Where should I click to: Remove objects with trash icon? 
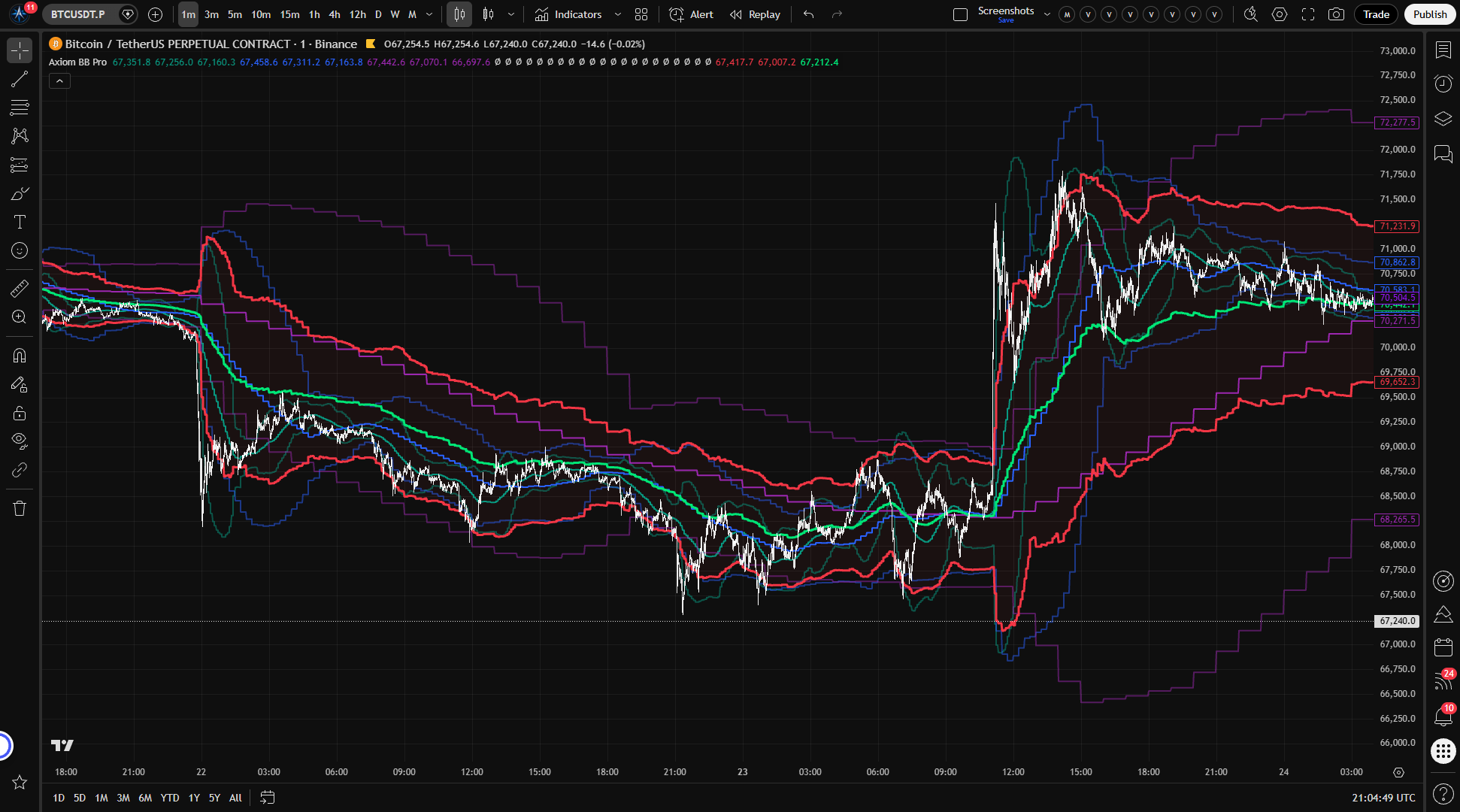[x=20, y=508]
